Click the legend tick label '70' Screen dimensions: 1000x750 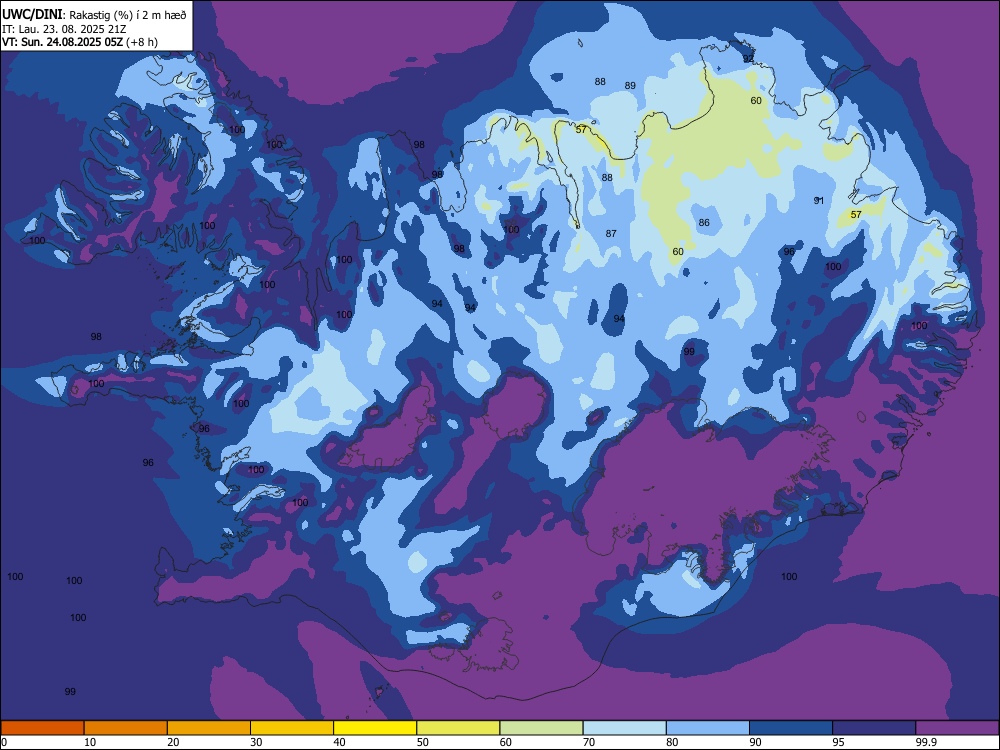(589, 742)
